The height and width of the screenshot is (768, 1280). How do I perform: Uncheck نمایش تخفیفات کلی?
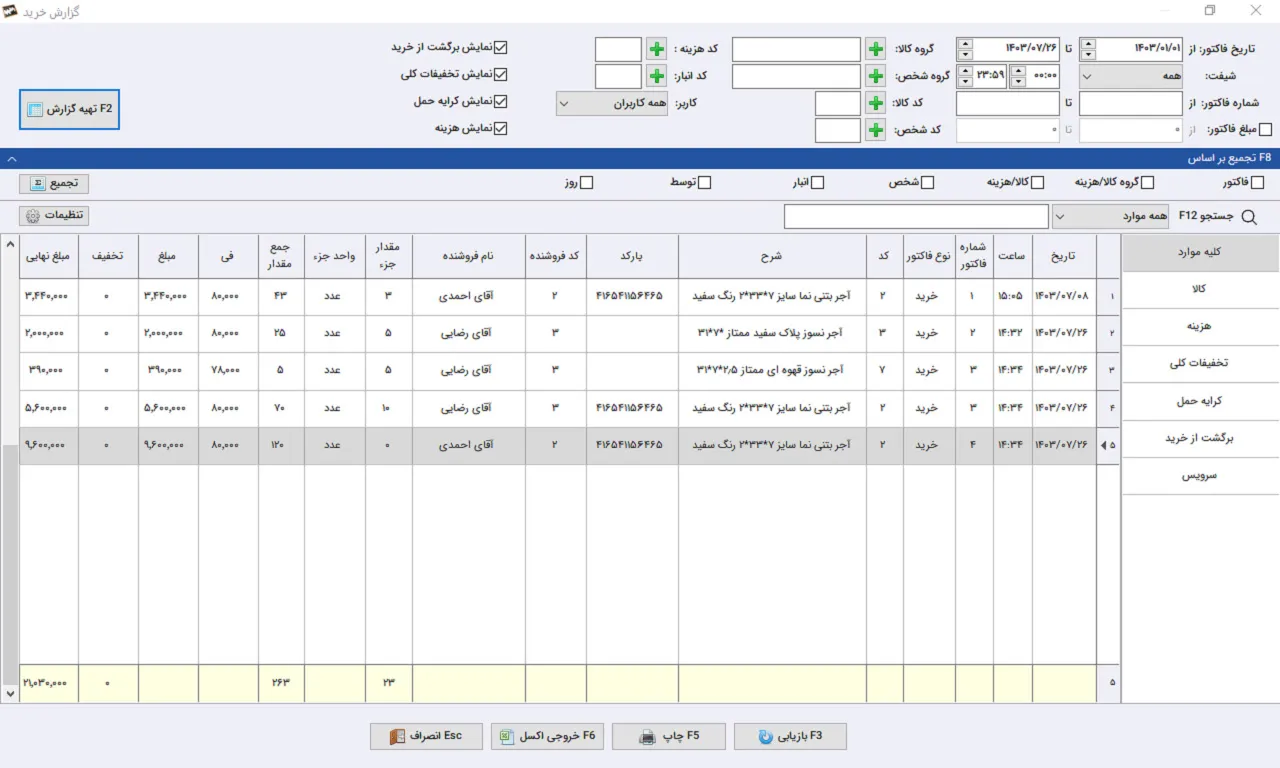(502, 74)
